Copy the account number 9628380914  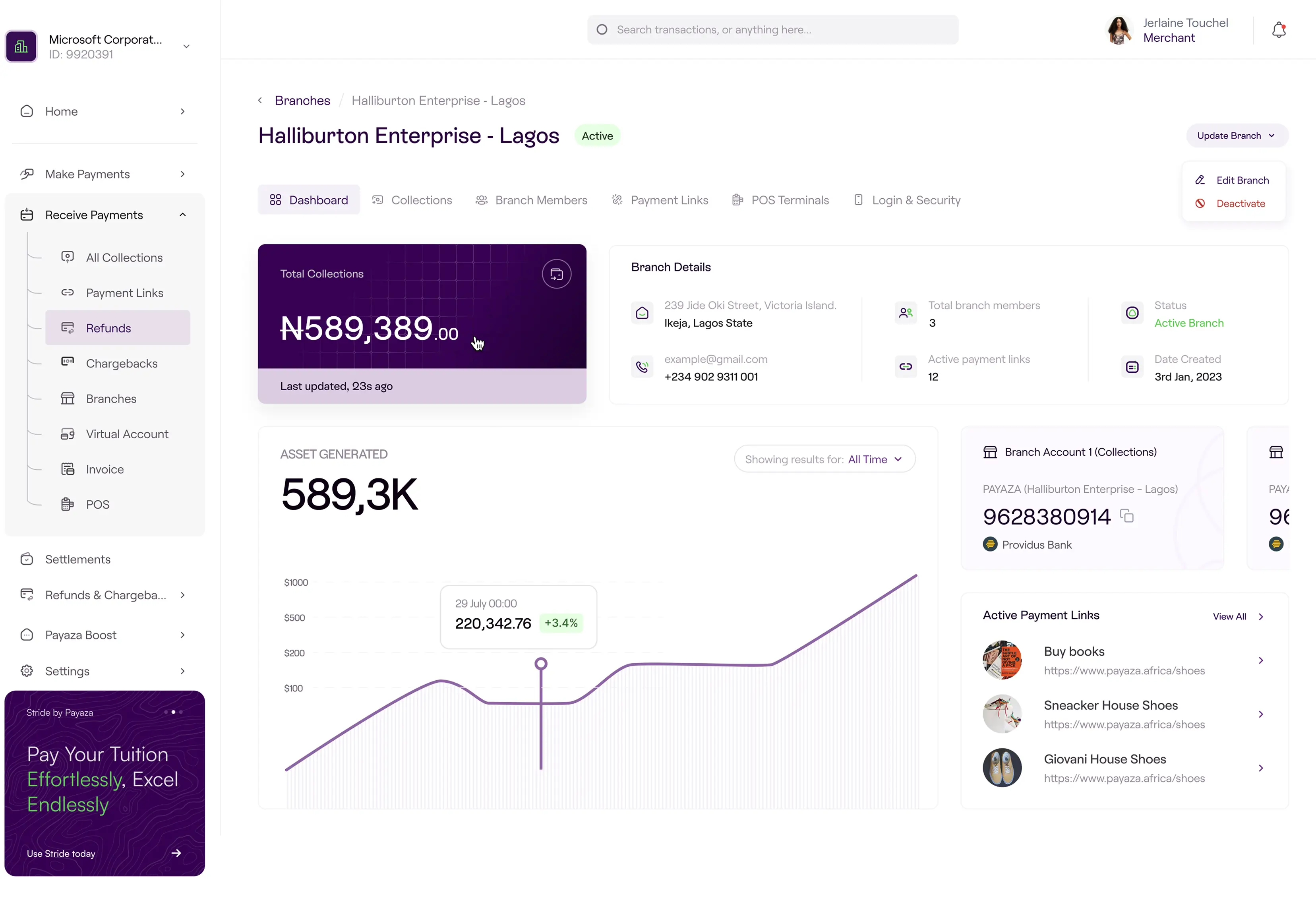[x=1126, y=516]
